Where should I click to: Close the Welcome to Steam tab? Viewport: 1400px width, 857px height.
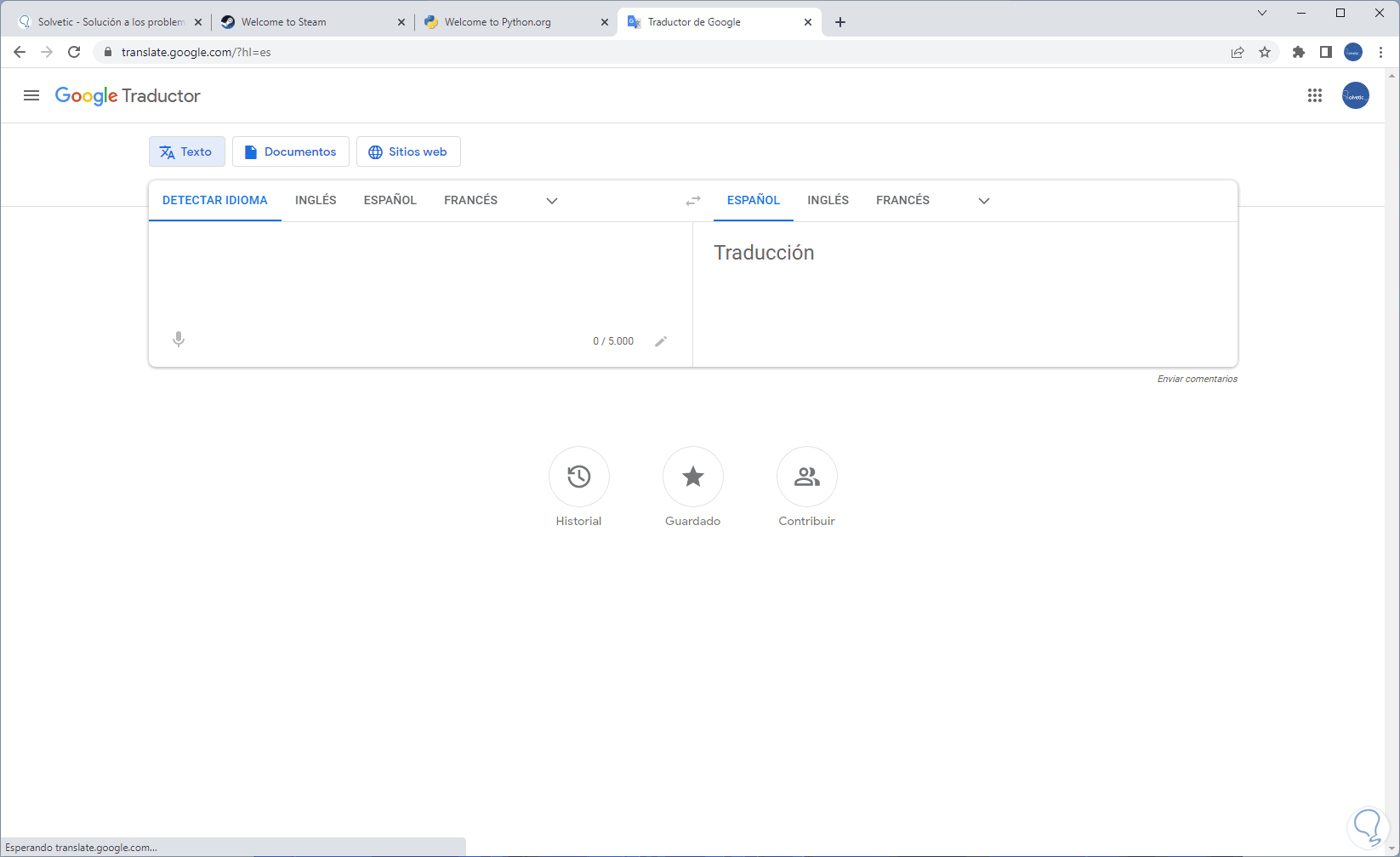coord(401,22)
